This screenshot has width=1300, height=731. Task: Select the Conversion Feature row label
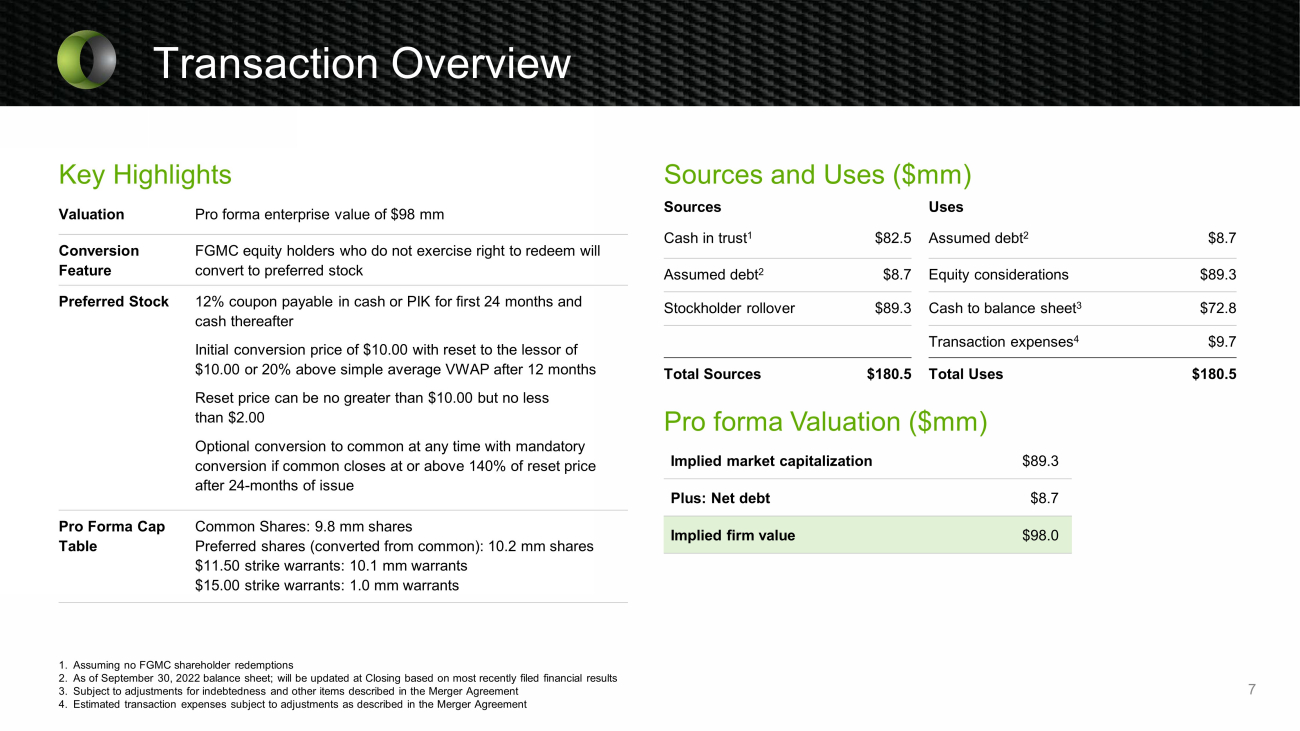(x=99, y=260)
